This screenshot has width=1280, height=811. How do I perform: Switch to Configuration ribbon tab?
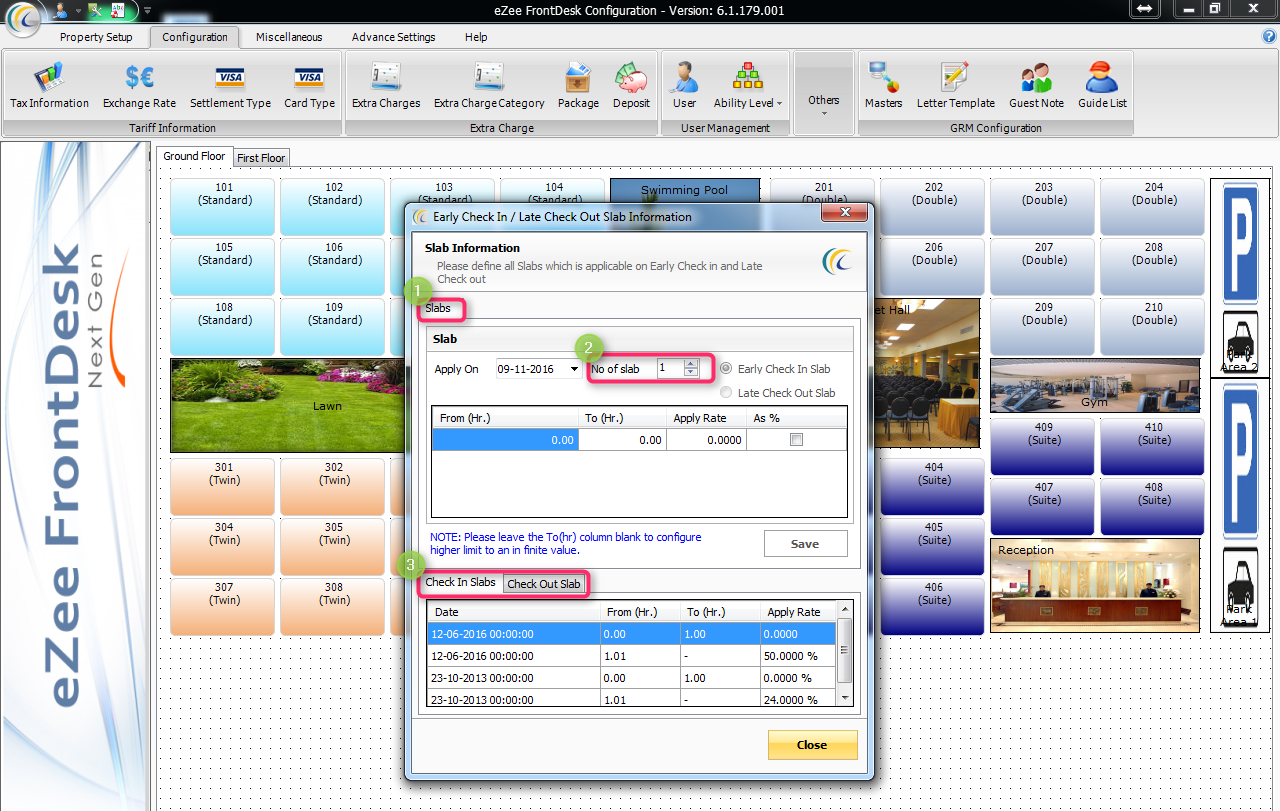(x=195, y=37)
